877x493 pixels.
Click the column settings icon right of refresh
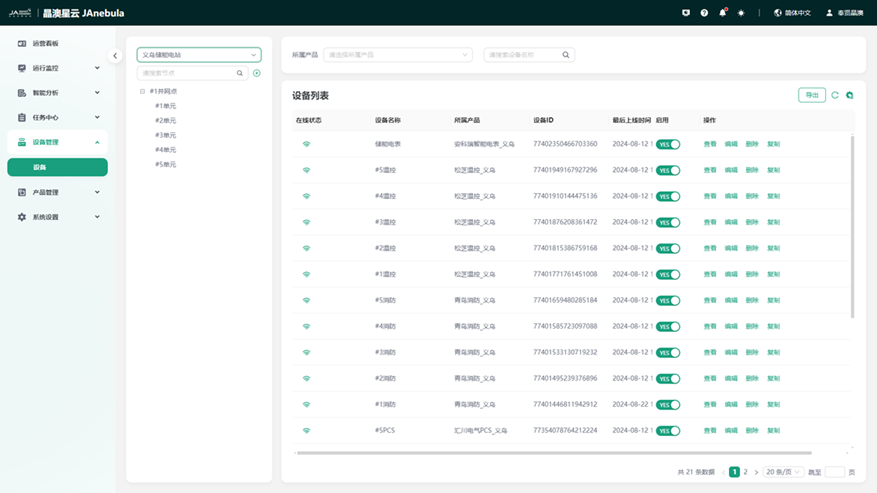coord(849,95)
